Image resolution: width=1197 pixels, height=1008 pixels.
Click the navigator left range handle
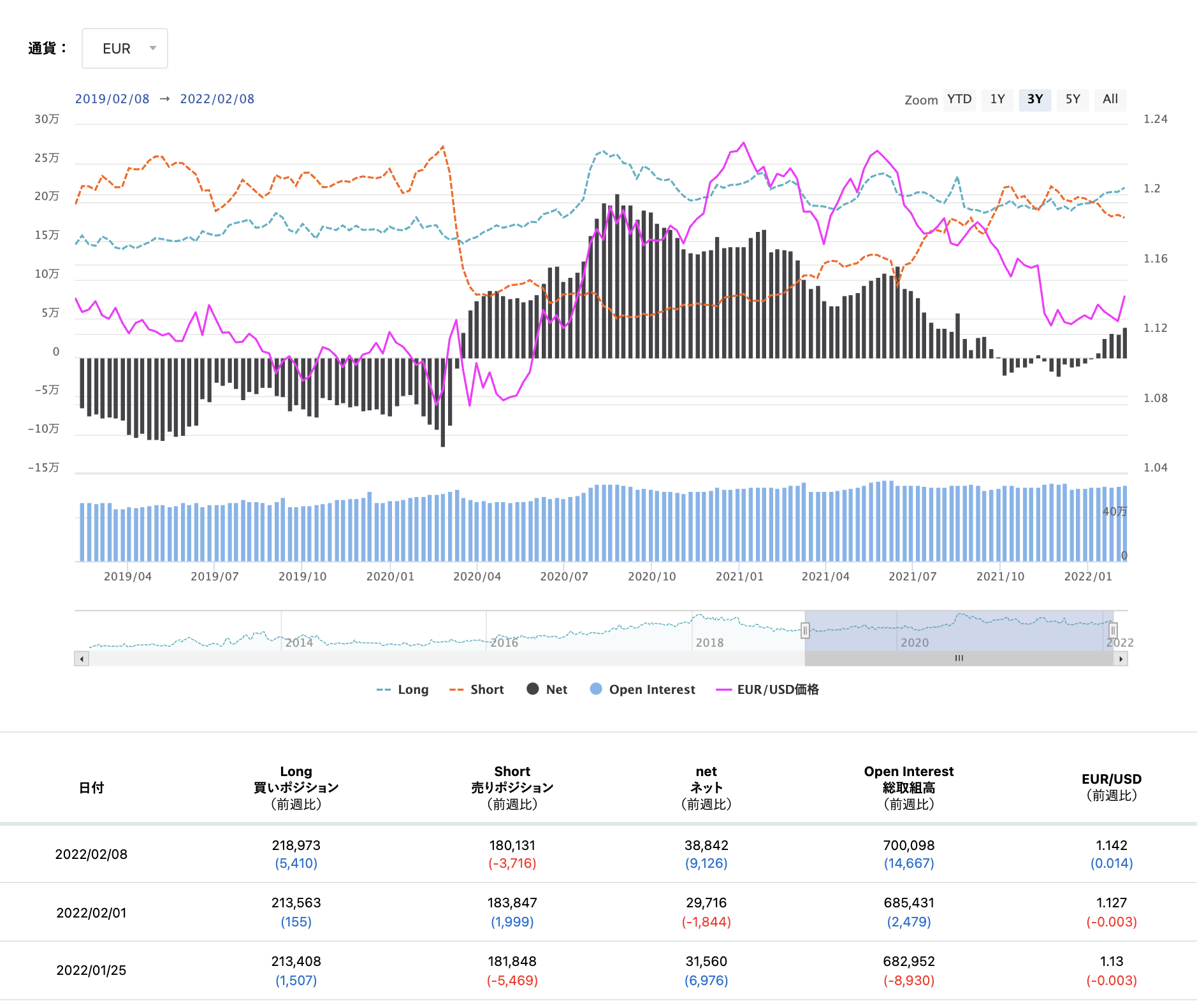[805, 631]
